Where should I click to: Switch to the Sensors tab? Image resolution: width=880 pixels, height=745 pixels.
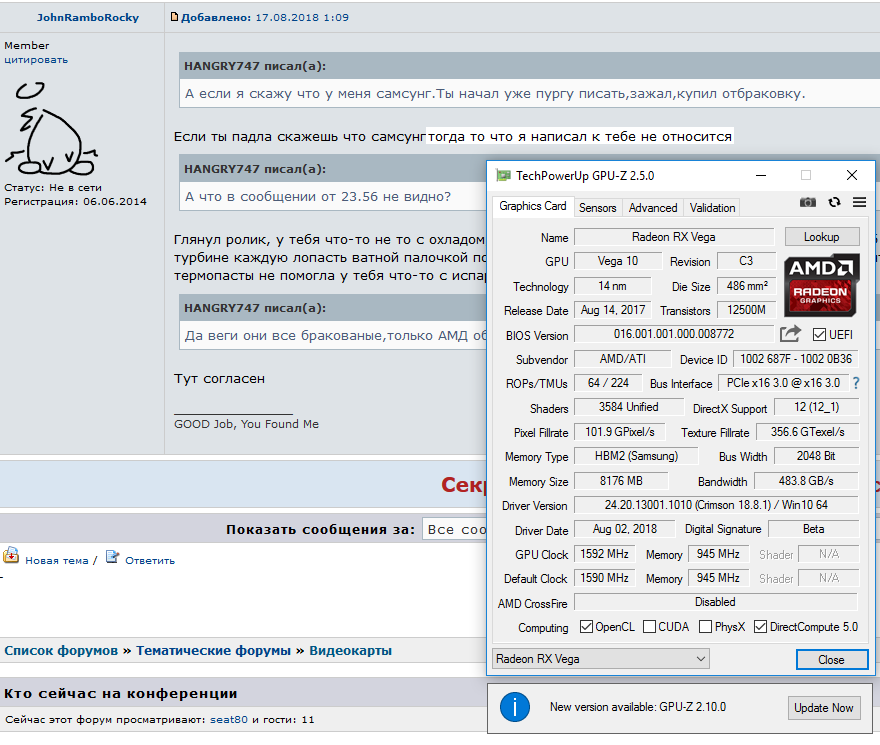tap(597, 208)
